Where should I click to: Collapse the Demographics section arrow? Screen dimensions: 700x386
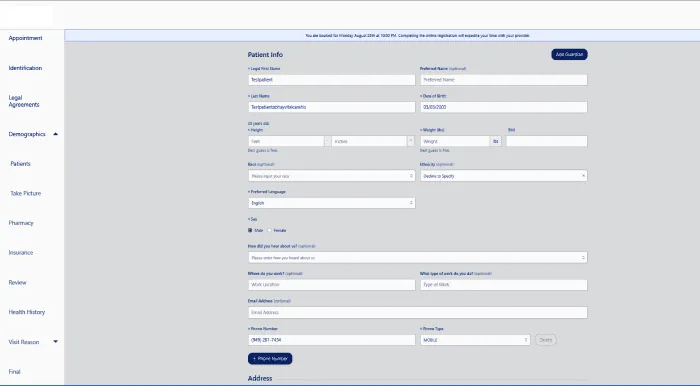[55, 134]
